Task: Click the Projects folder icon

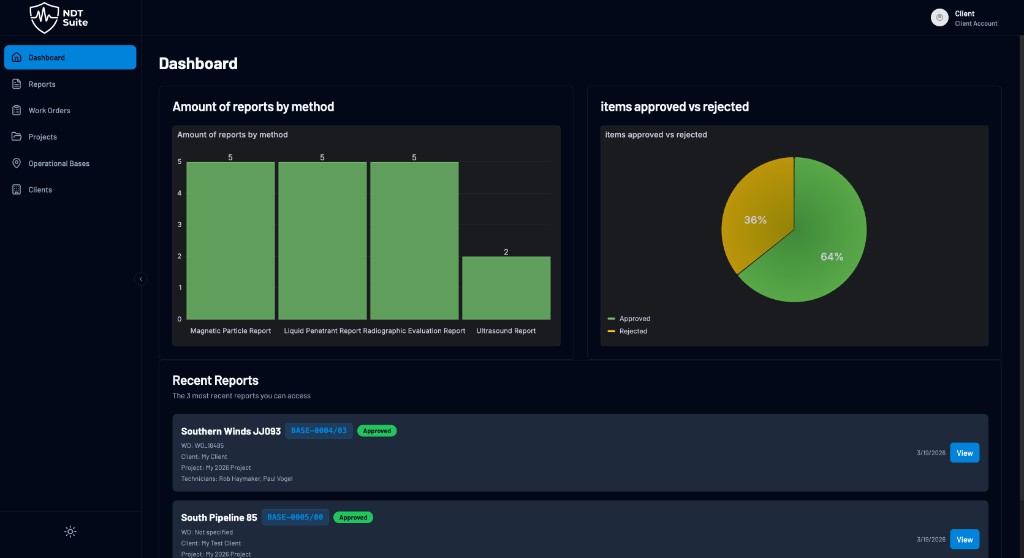Action: (x=17, y=137)
